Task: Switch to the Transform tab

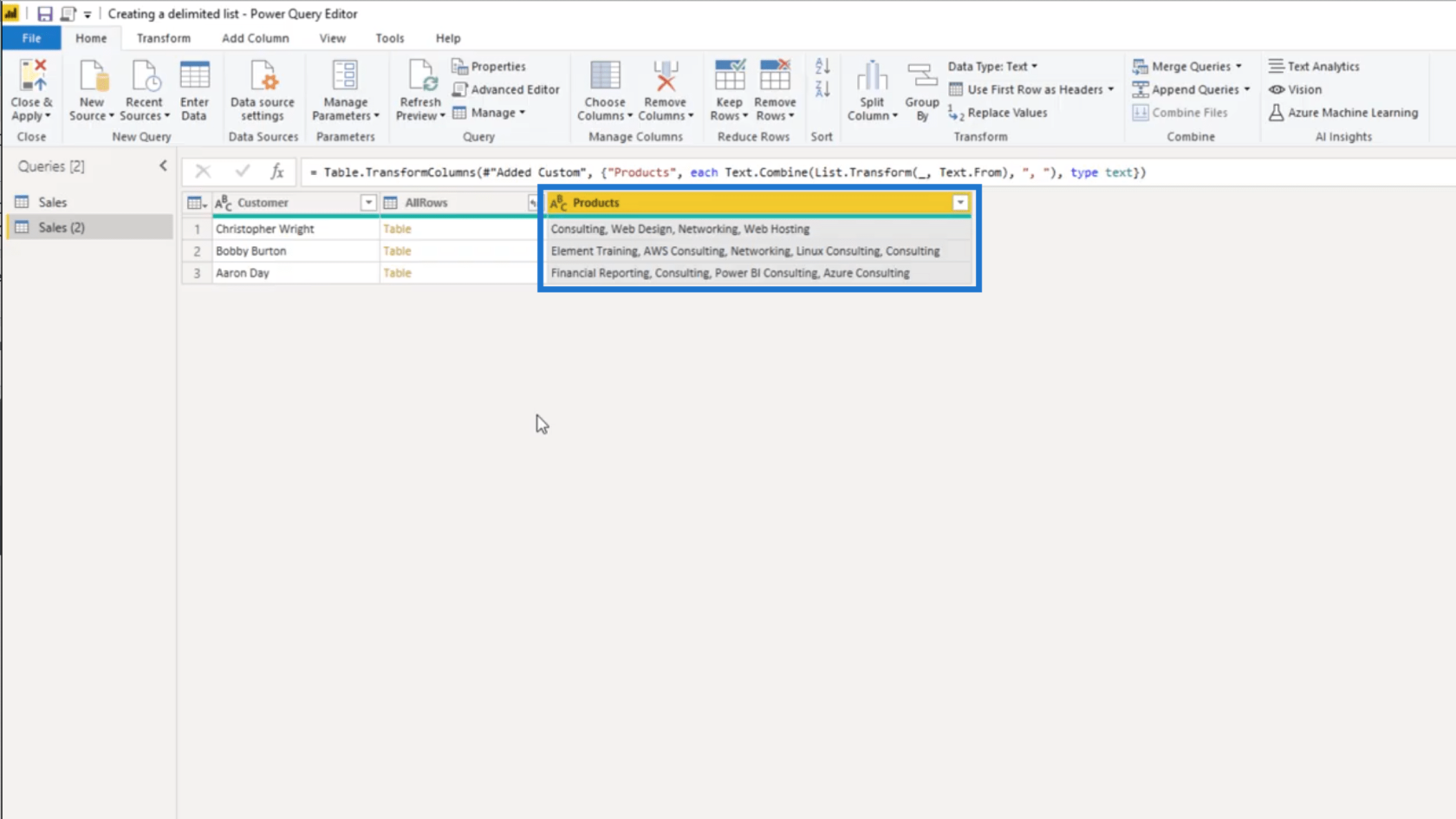Action: [x=163, y=38]
